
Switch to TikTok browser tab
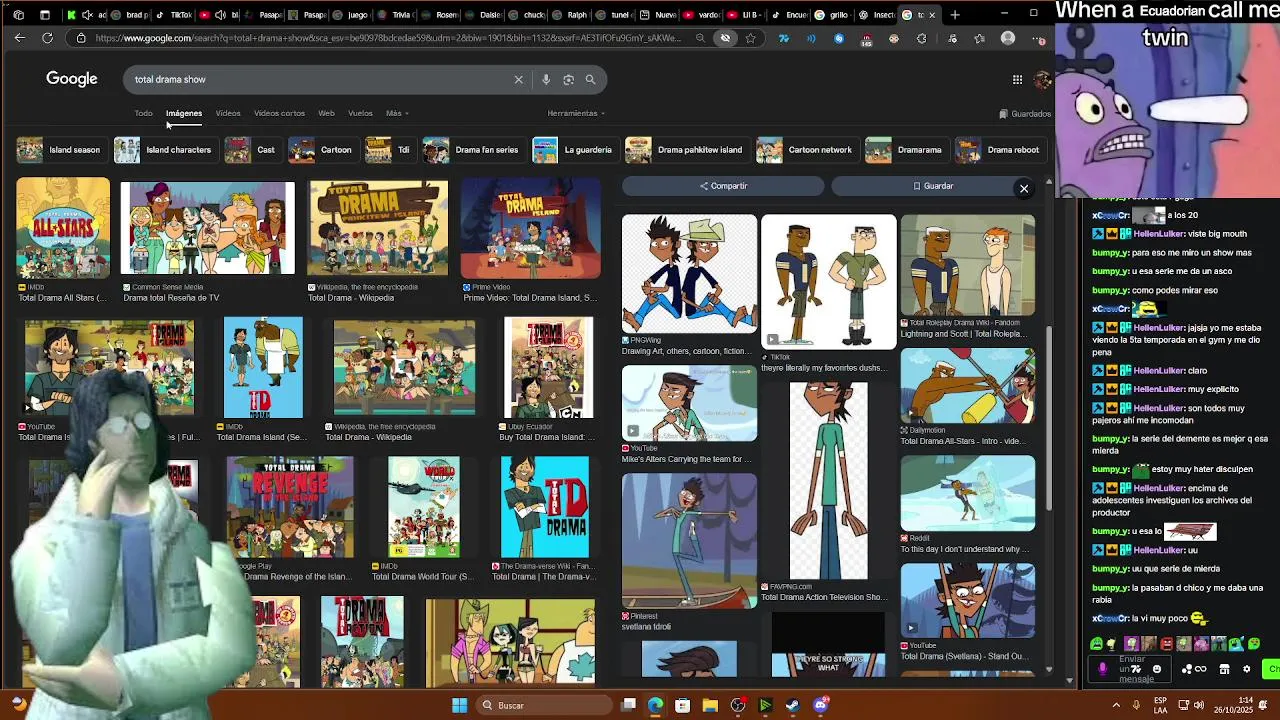tap(175, 15)
